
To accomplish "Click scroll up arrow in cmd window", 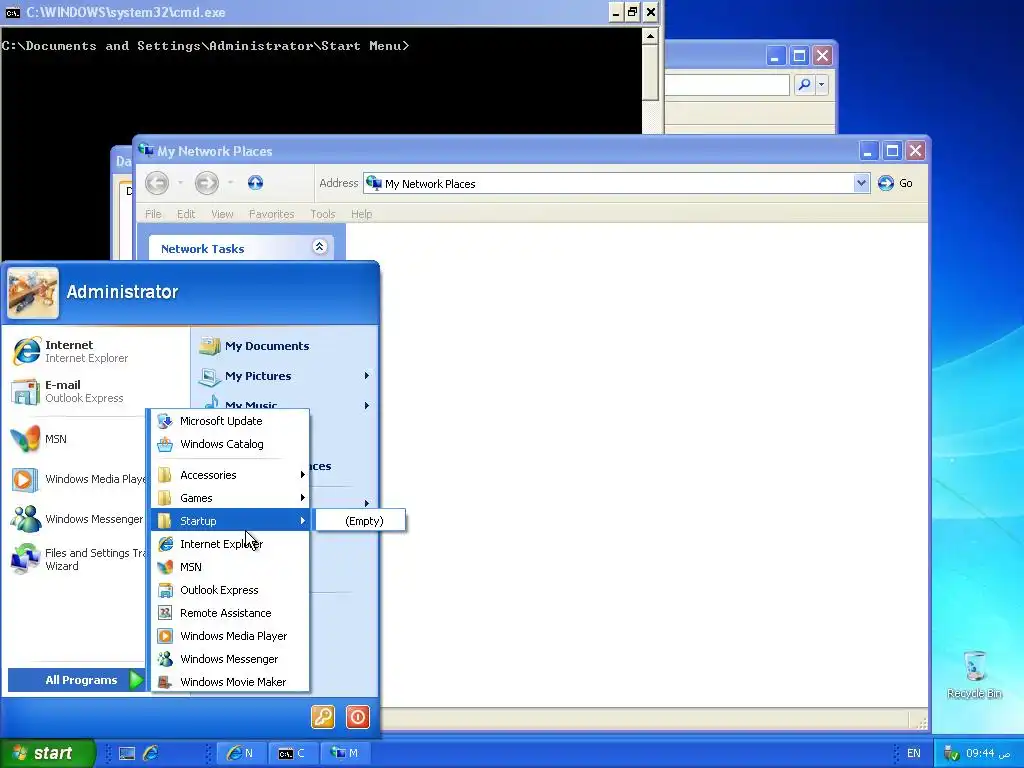I will click(650, 35).
